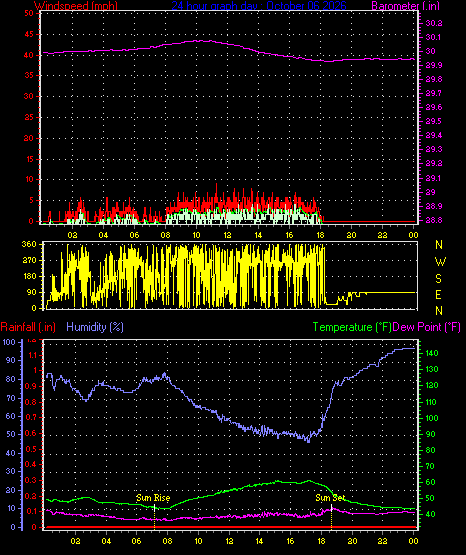Click the "270" wind direction axis value
This screenshot has width=466, height=555.
[x=29, y=260]
